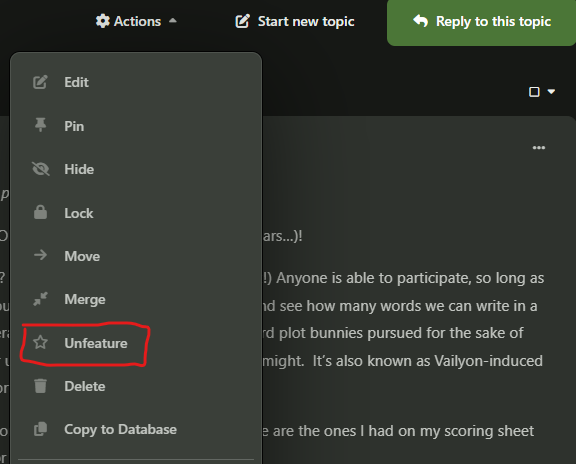Click the Hide crossed-eye icon

click(40, 169)
